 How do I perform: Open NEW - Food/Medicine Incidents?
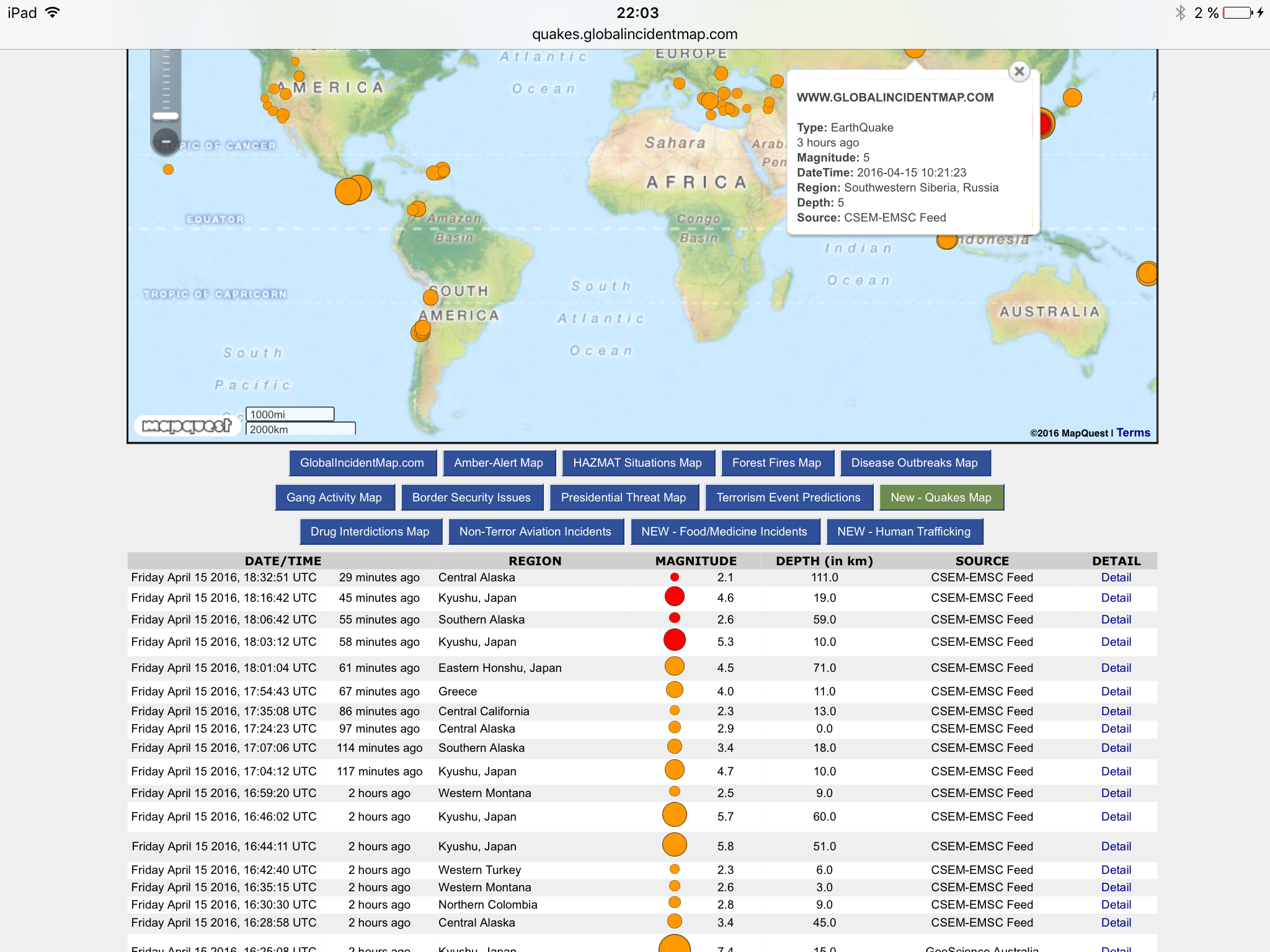[724, 531]
